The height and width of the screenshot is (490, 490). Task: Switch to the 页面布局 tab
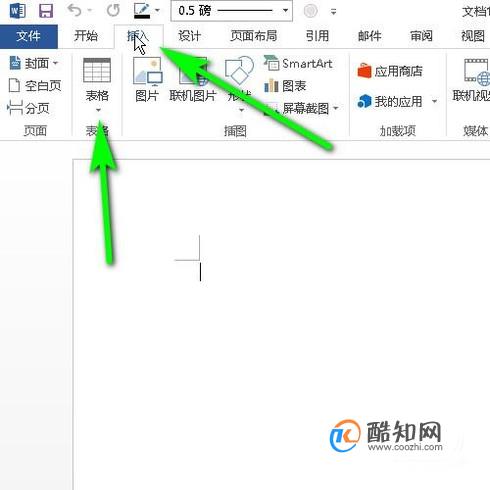point(254,36)
